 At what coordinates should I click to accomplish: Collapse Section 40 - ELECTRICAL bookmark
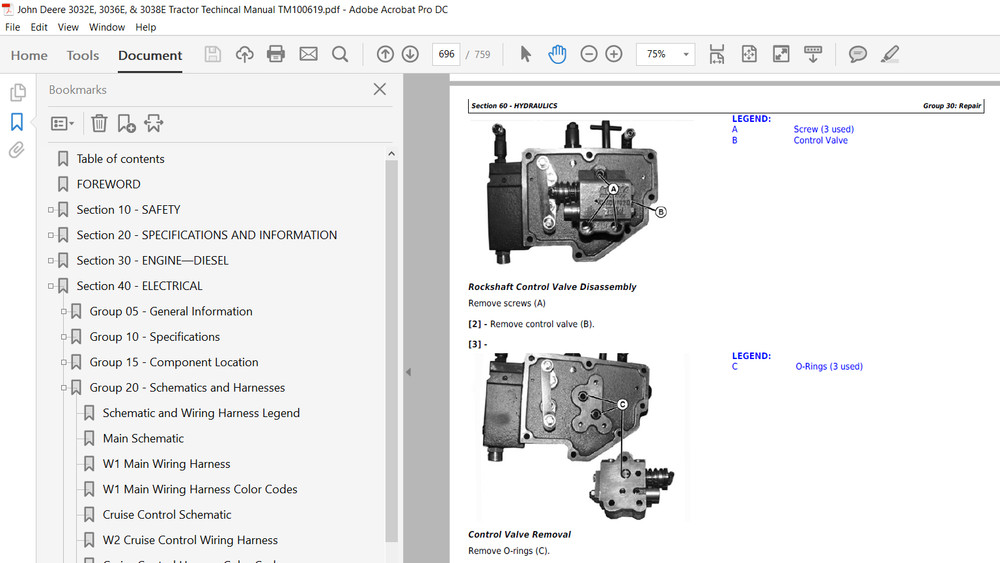click(51, 286)
